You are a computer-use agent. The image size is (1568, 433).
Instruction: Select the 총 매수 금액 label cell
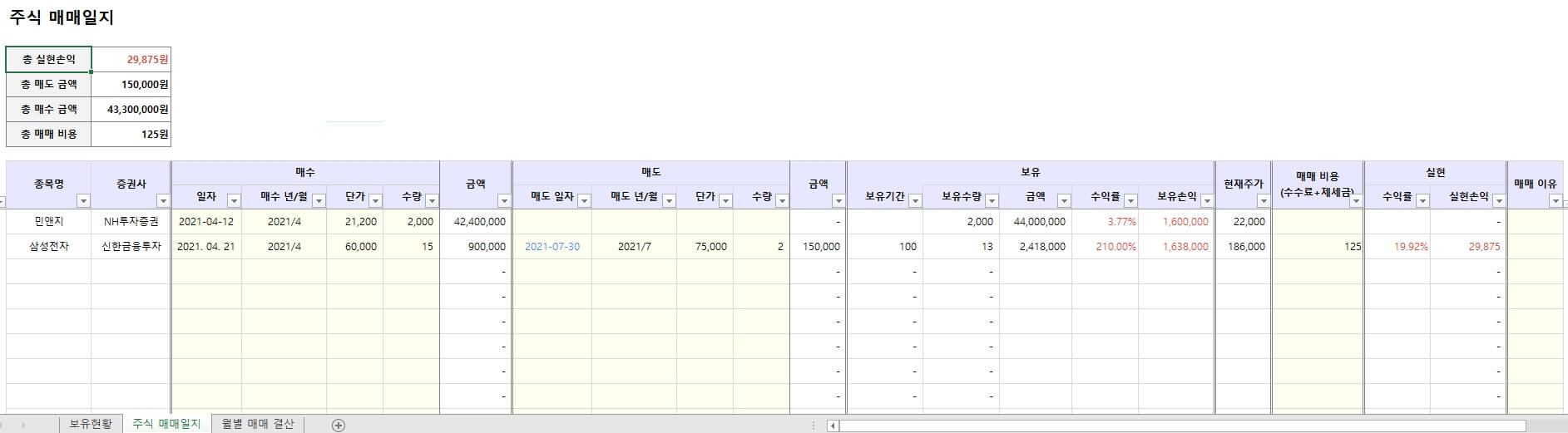tap(49, 109)
